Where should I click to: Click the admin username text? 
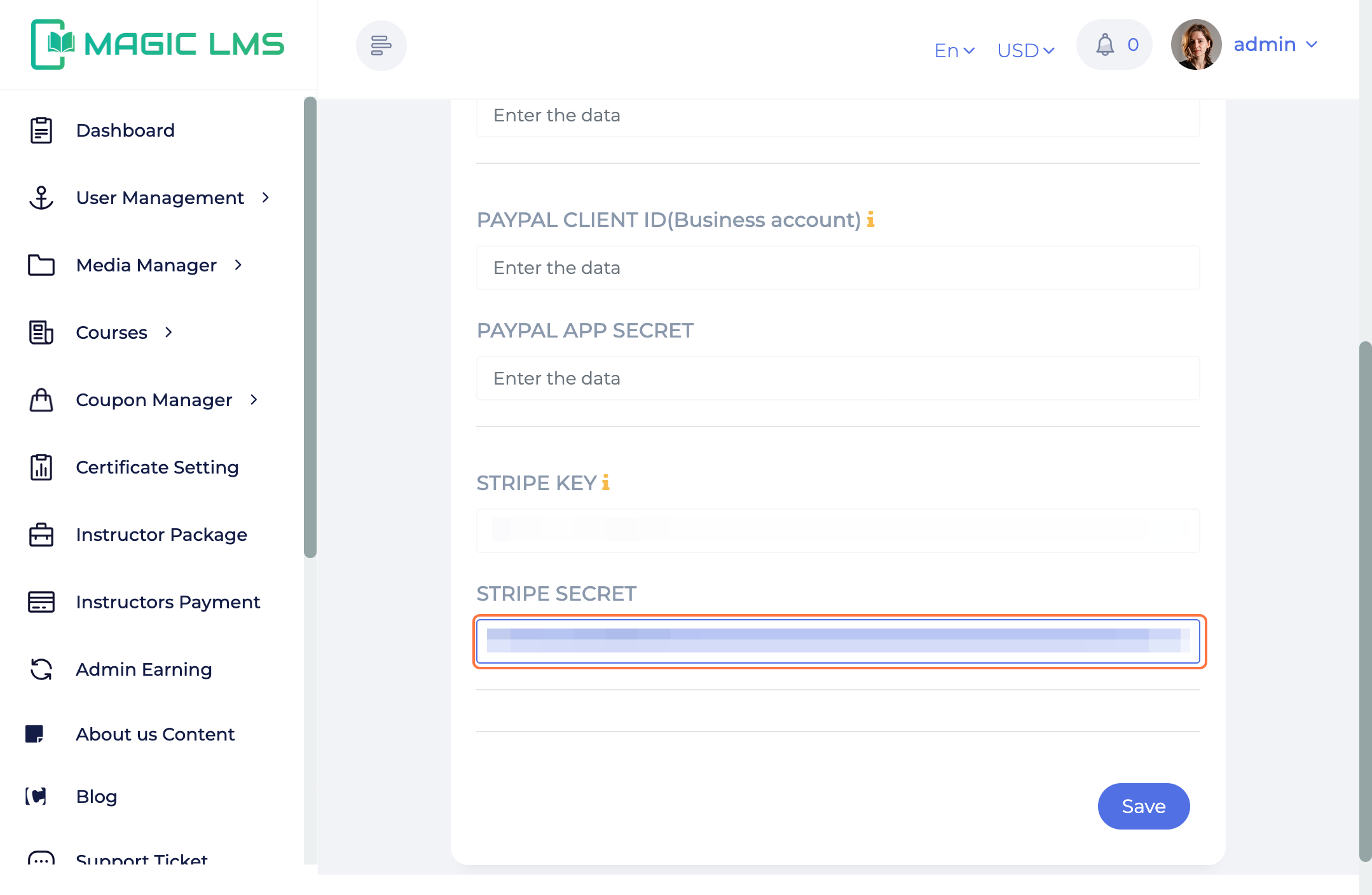[1265, 44]
